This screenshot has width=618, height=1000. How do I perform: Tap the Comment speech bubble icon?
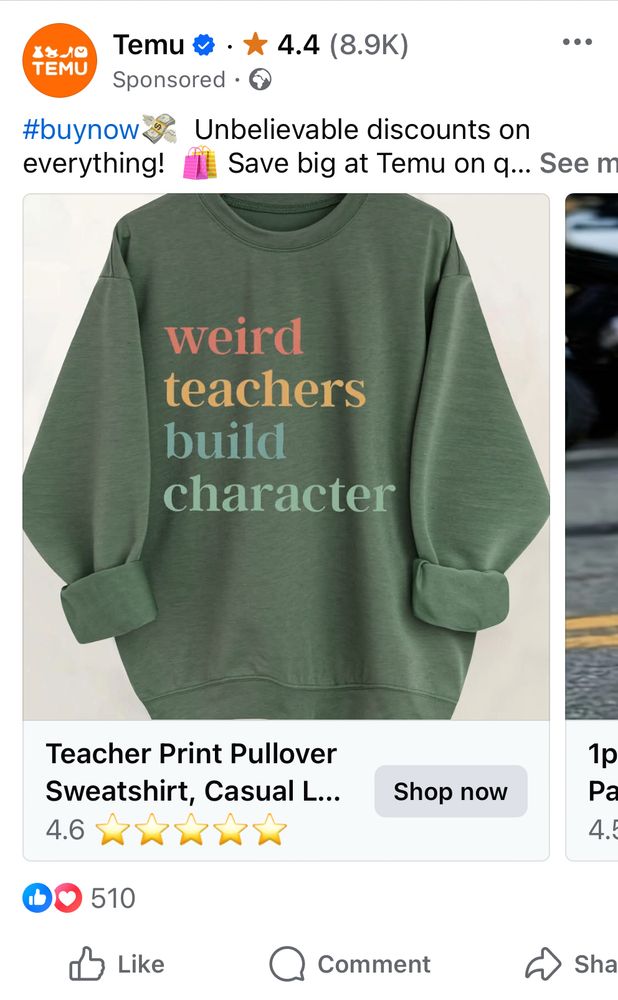click(287, 964)
